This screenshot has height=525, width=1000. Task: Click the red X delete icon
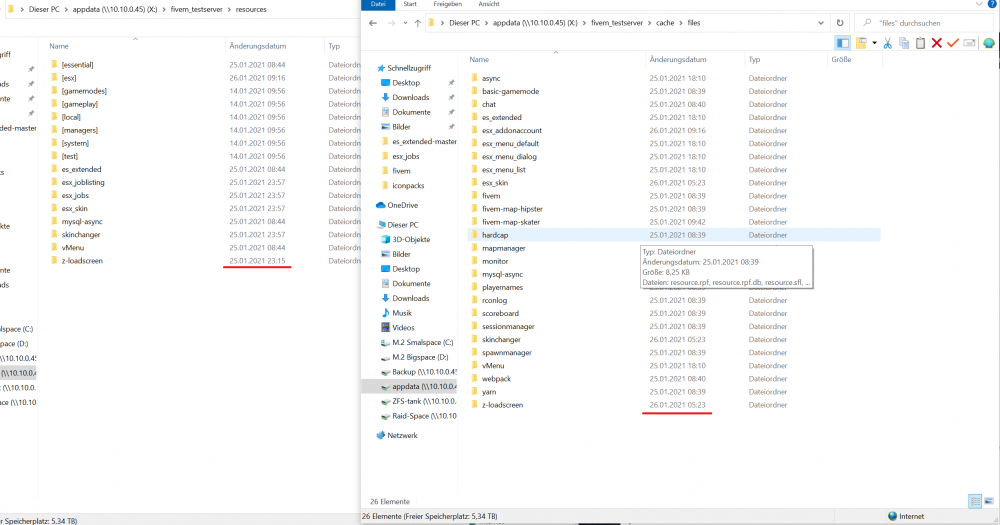click(936, 43)
